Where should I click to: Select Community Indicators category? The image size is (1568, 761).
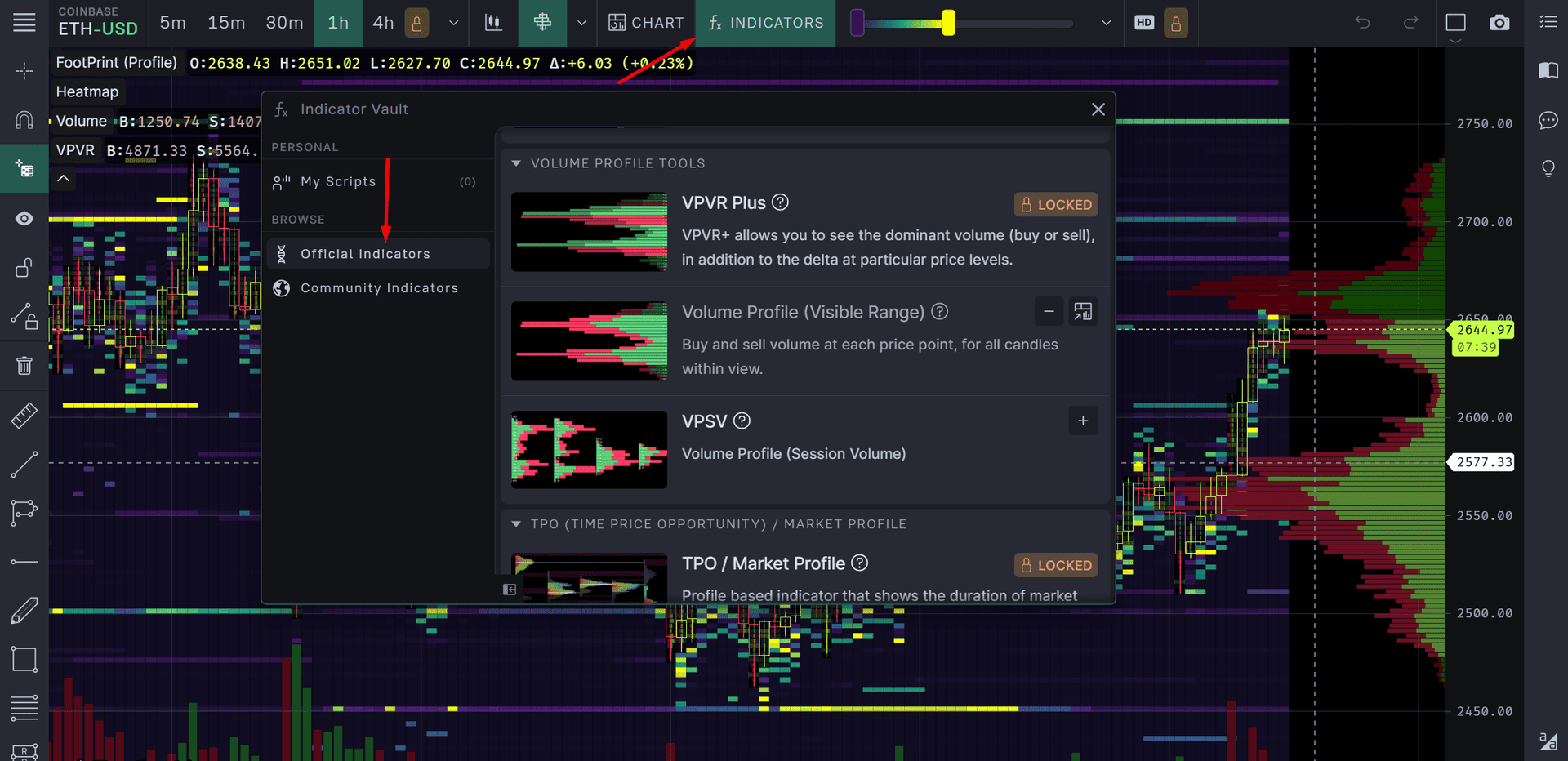378,288
